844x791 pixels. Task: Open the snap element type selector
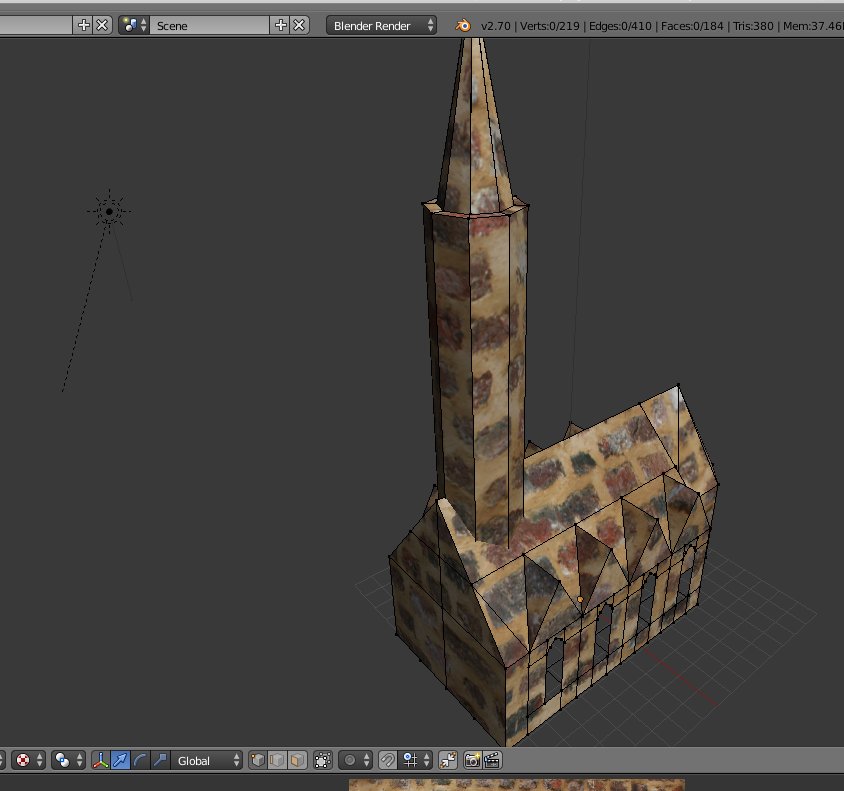coord(416,760)
